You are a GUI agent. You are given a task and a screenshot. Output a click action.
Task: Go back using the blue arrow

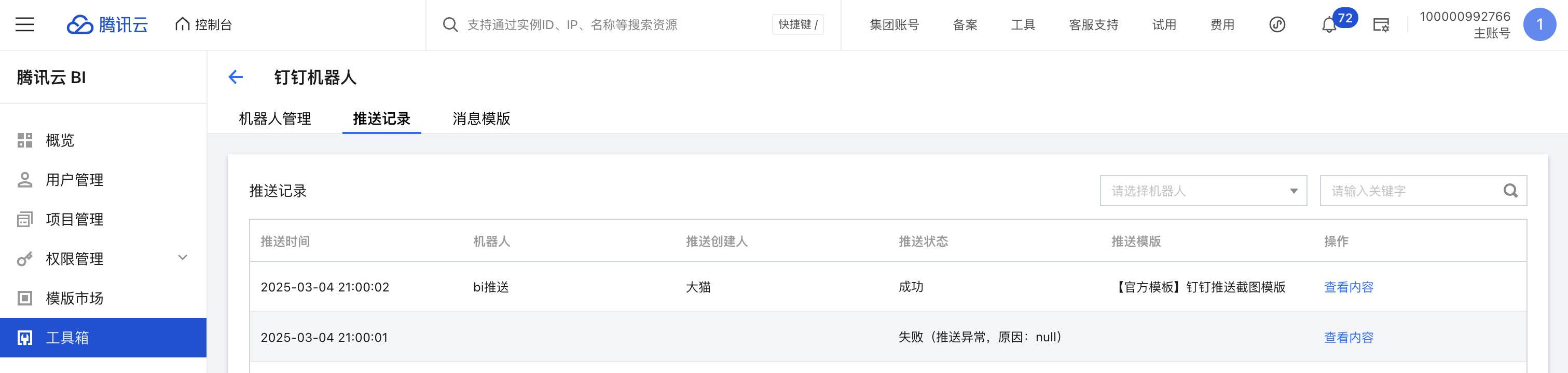[236, 77]
